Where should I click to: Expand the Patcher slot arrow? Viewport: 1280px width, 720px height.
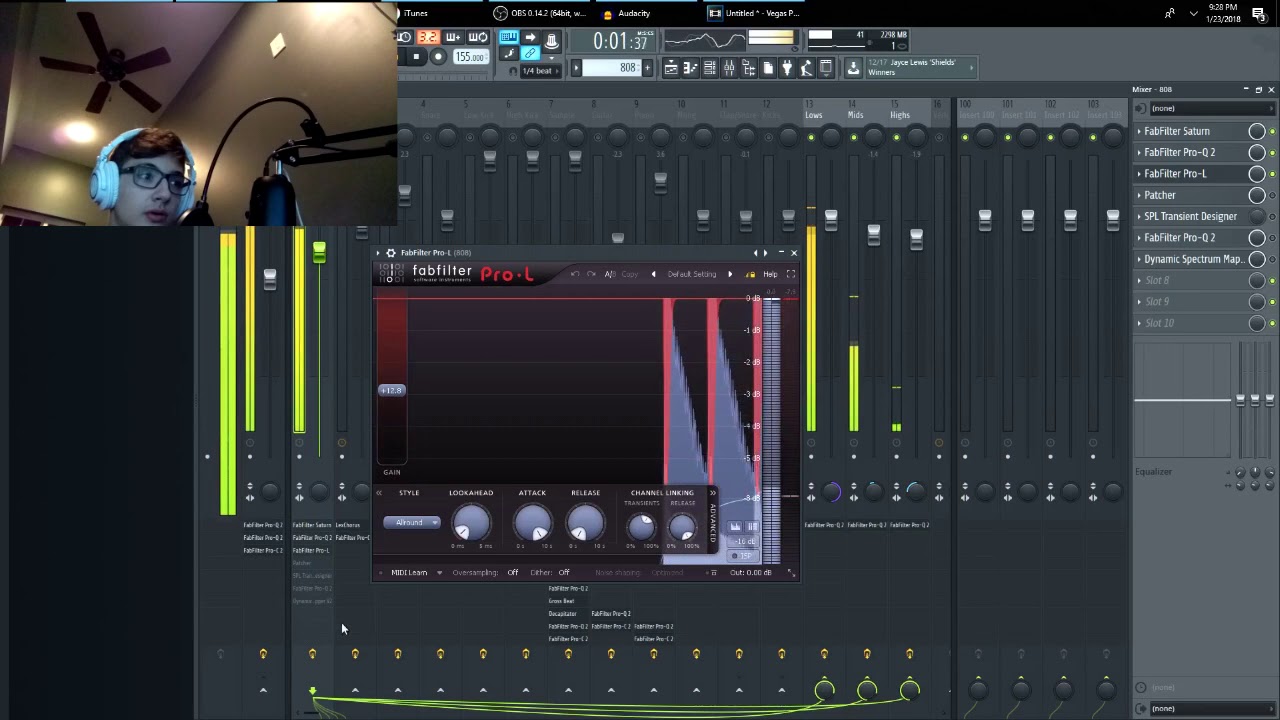[x=1139, y=195]
